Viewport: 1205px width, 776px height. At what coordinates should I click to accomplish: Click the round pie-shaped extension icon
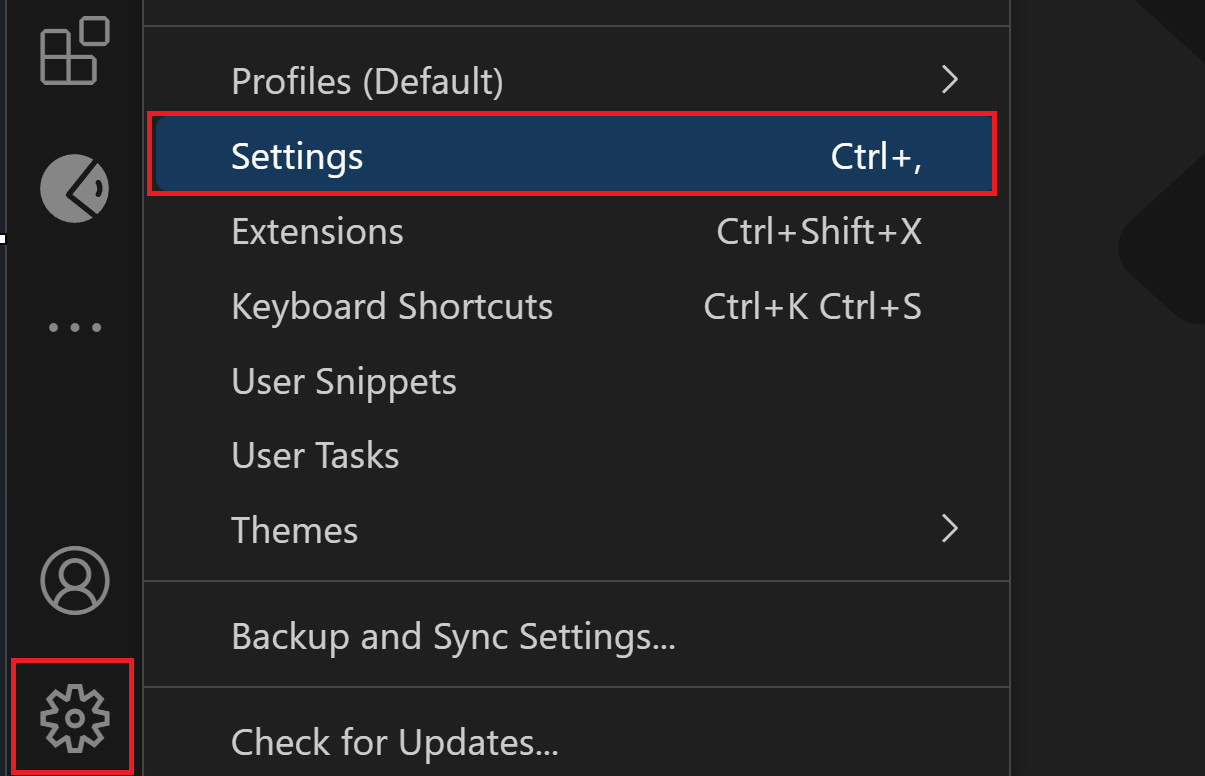tap(74, 187)
